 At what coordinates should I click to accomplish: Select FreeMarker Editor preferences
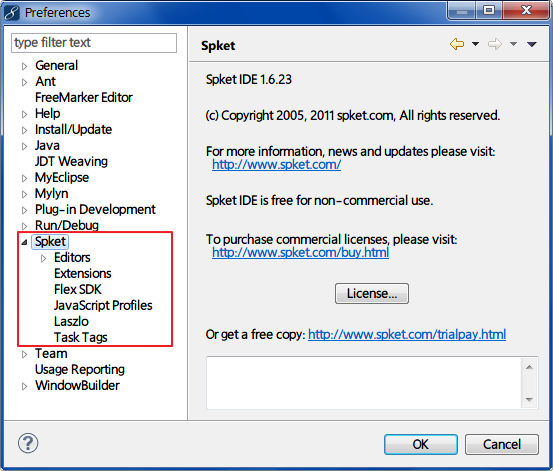tap(84, 97)
